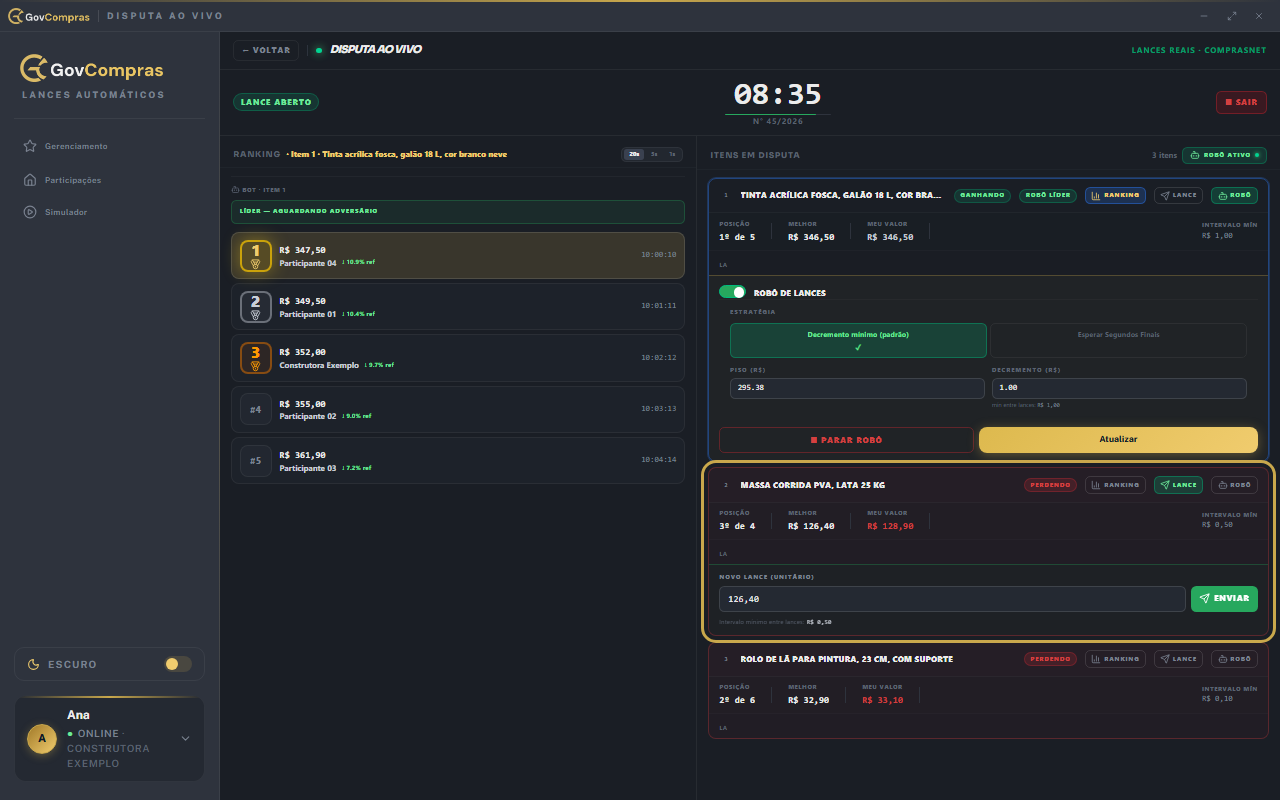
Task: Click the Decremento (R$) input field
Action: click(x=1119, y=388)
